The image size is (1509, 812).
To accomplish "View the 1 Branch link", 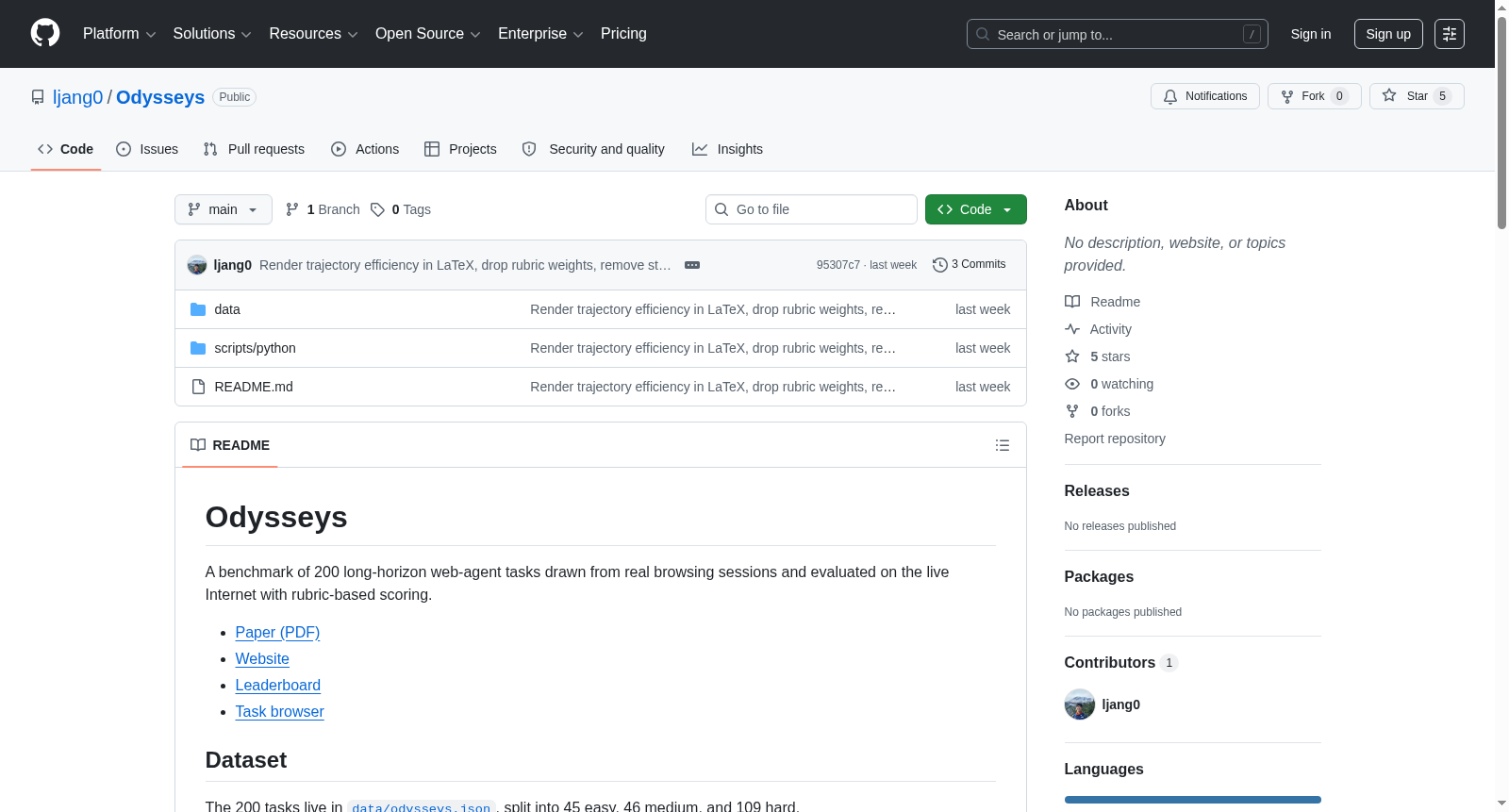I will 323,209.
